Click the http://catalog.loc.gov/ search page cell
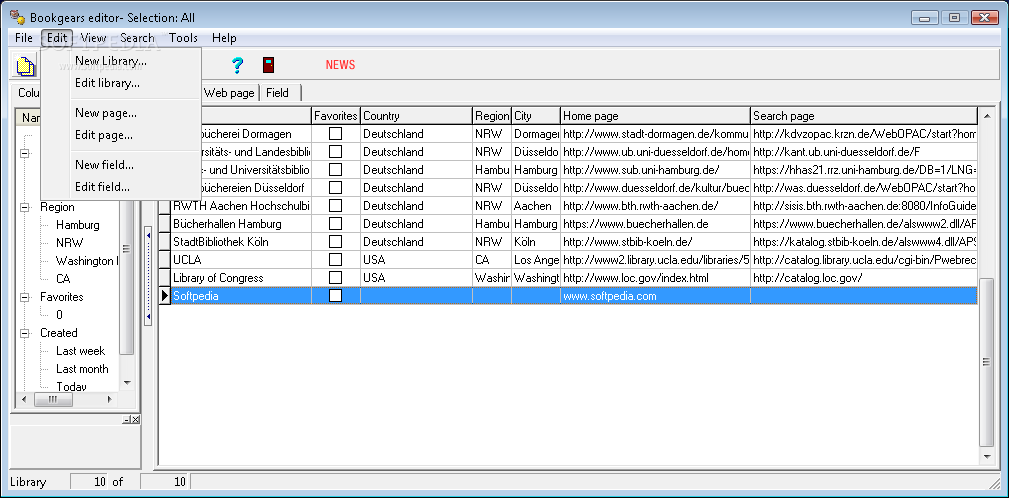Screen dimensions: 1009x498 [864, 278]
